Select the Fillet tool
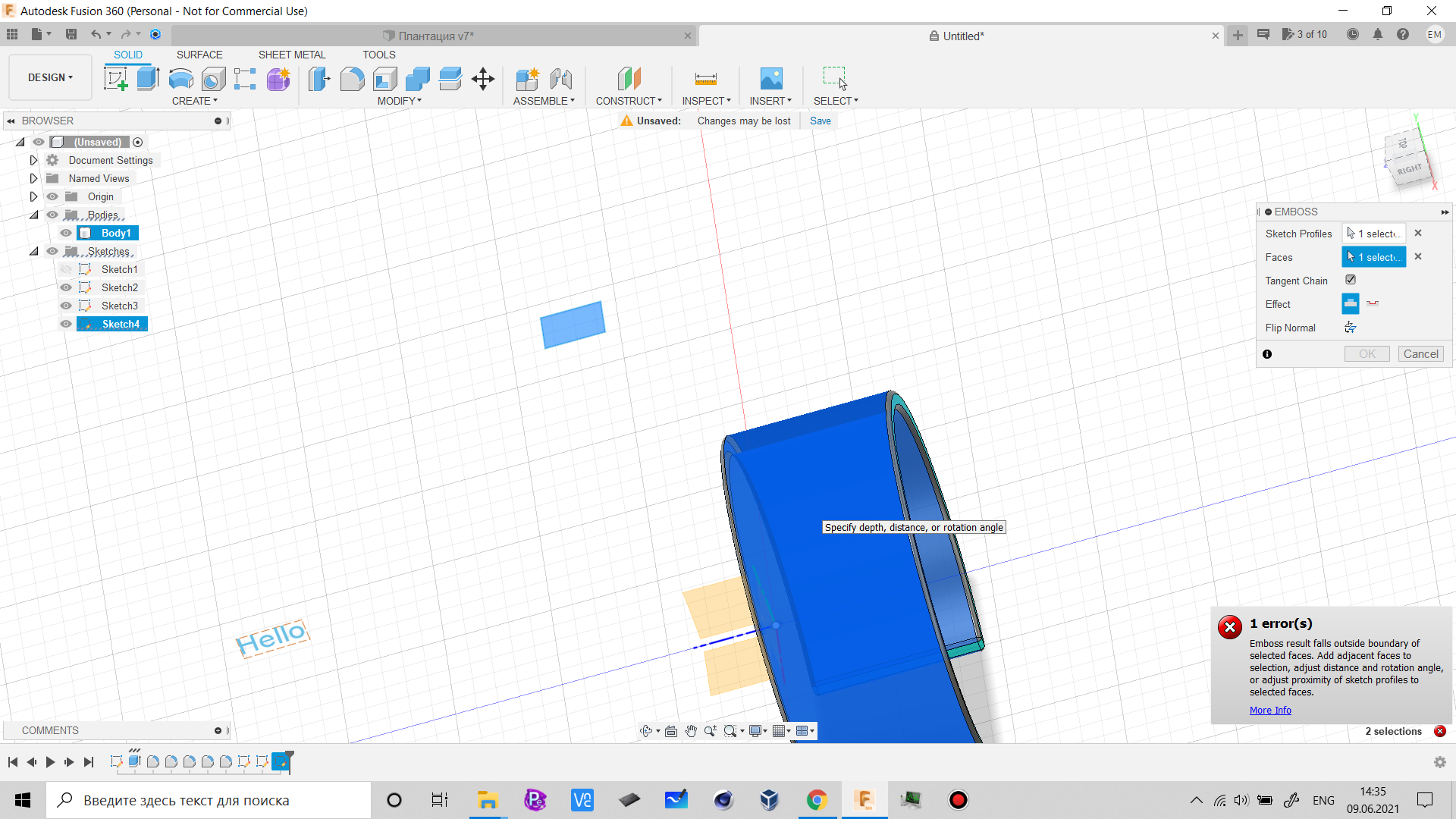1456x819 pixels. pos(352,79)
